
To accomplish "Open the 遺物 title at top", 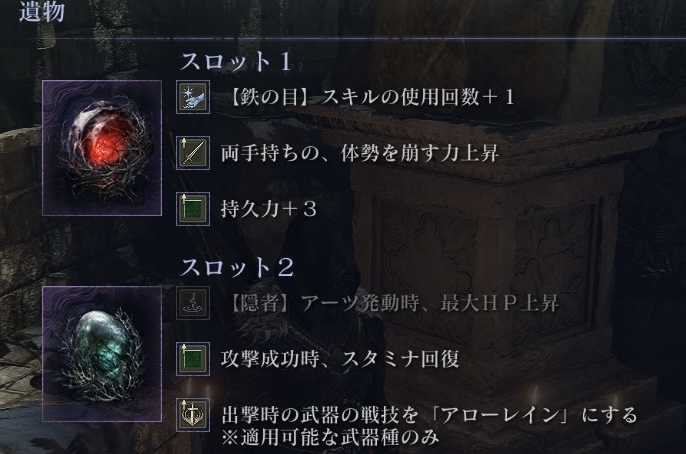I will point(42,11).
